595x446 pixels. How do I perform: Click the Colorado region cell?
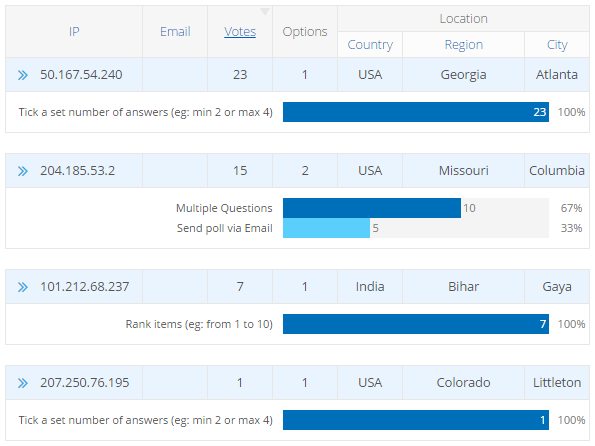click(x=463, y=383)
